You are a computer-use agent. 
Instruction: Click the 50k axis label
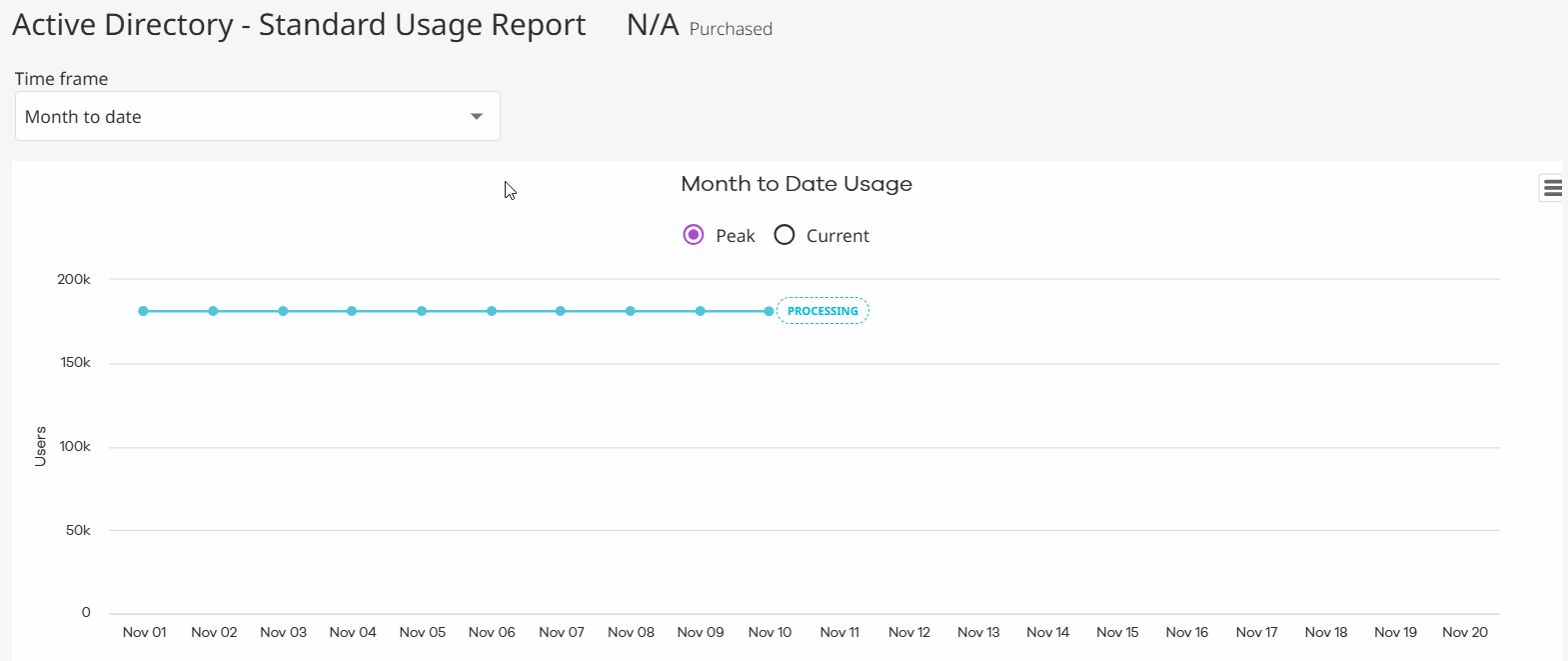(x=78, y=530)
